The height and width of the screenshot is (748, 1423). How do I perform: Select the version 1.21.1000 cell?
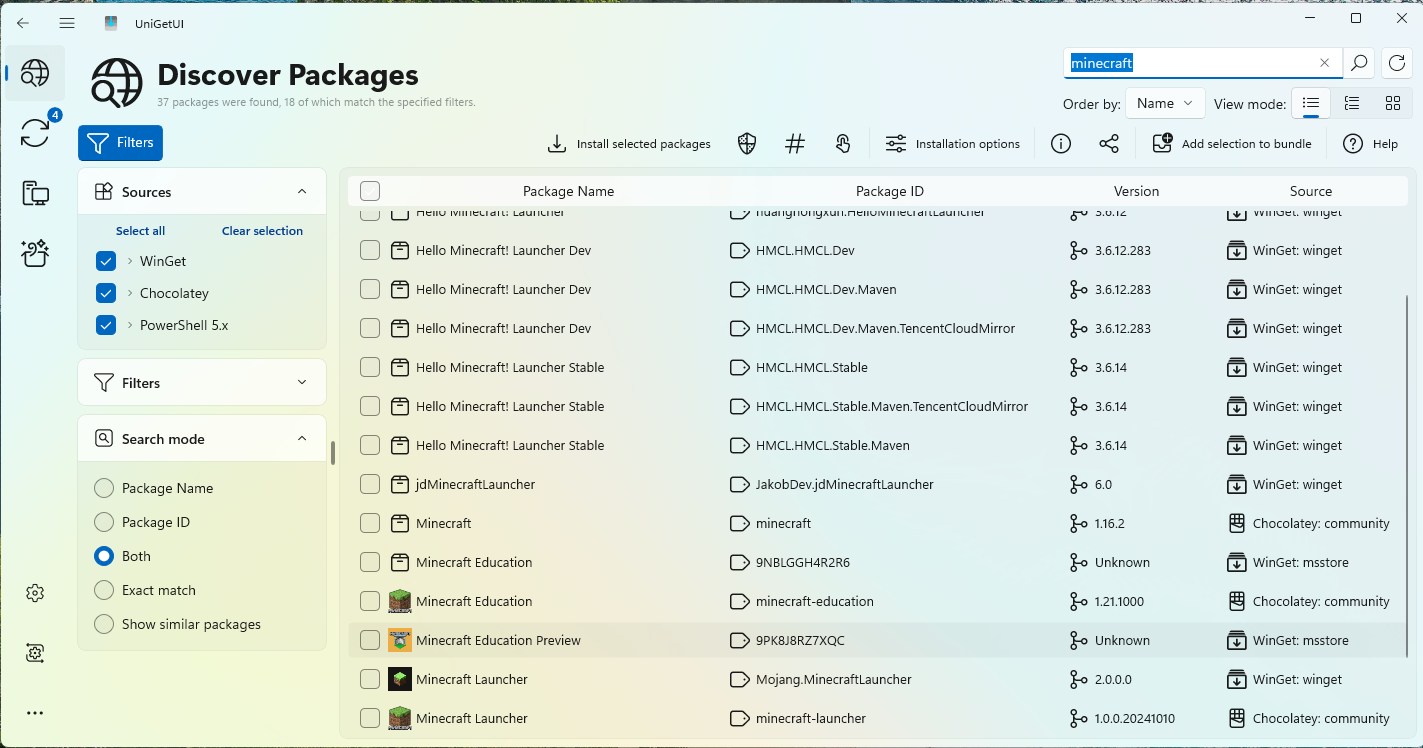1119,601
